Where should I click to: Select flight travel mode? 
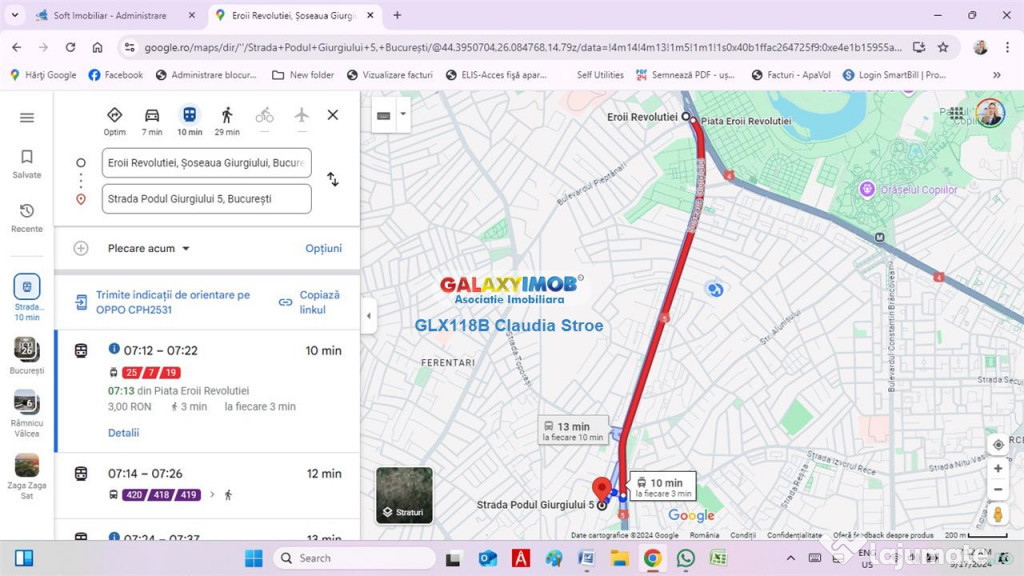click(301, 116)
